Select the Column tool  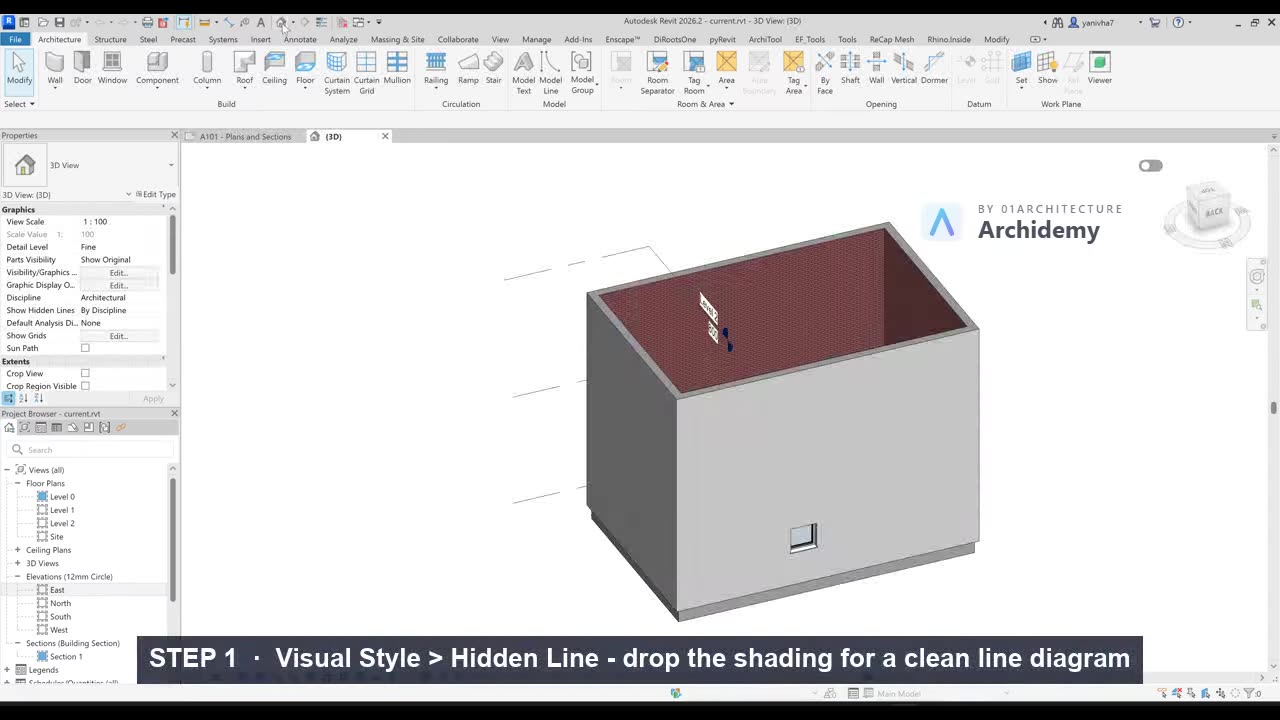pyautogui.click(x=207, y=68)
